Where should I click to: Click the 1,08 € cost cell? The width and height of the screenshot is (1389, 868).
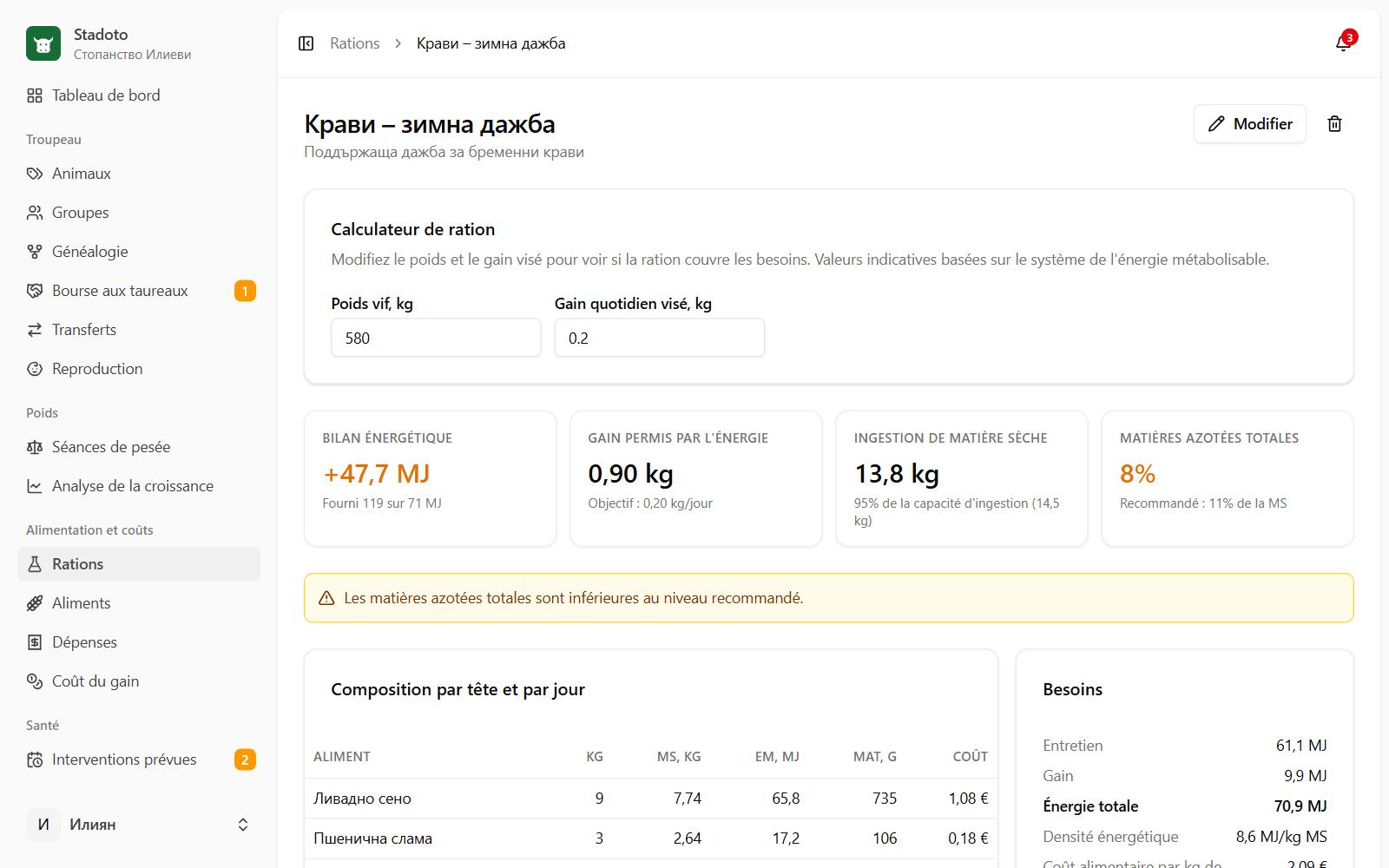pyautogui.click(x=968, y=799)
